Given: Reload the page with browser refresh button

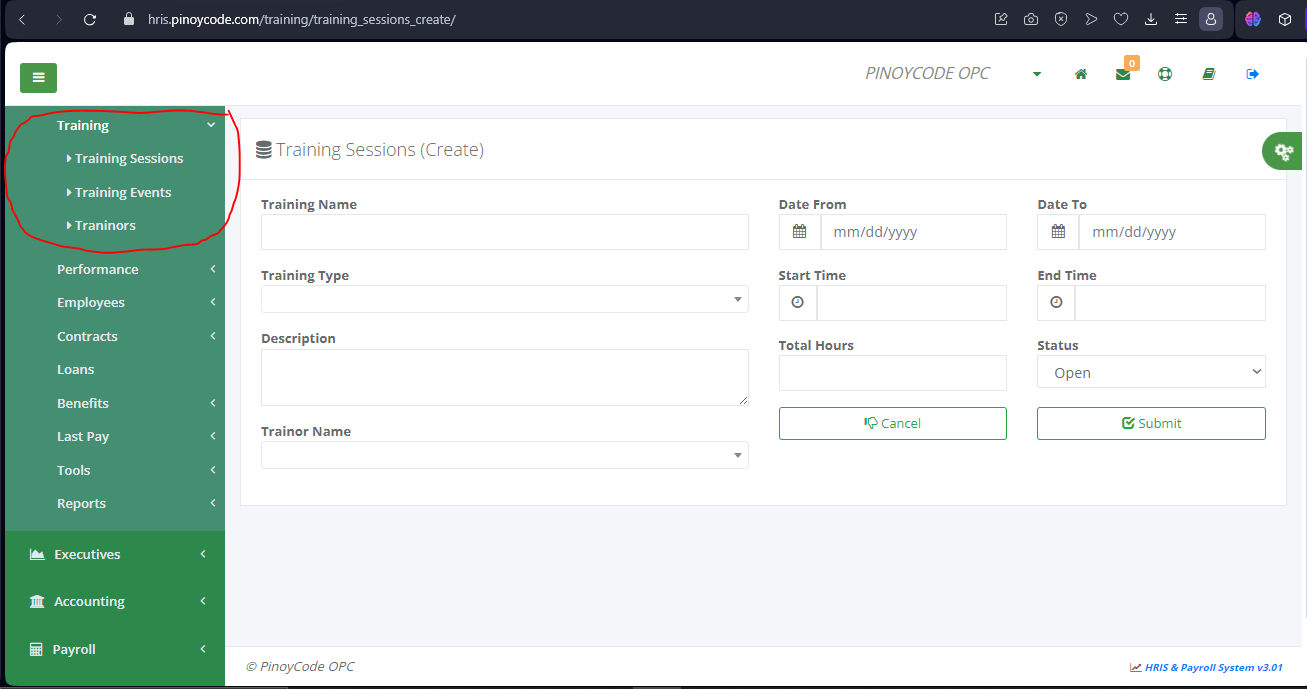Looking at the screenshot, I should click(90, 19).
